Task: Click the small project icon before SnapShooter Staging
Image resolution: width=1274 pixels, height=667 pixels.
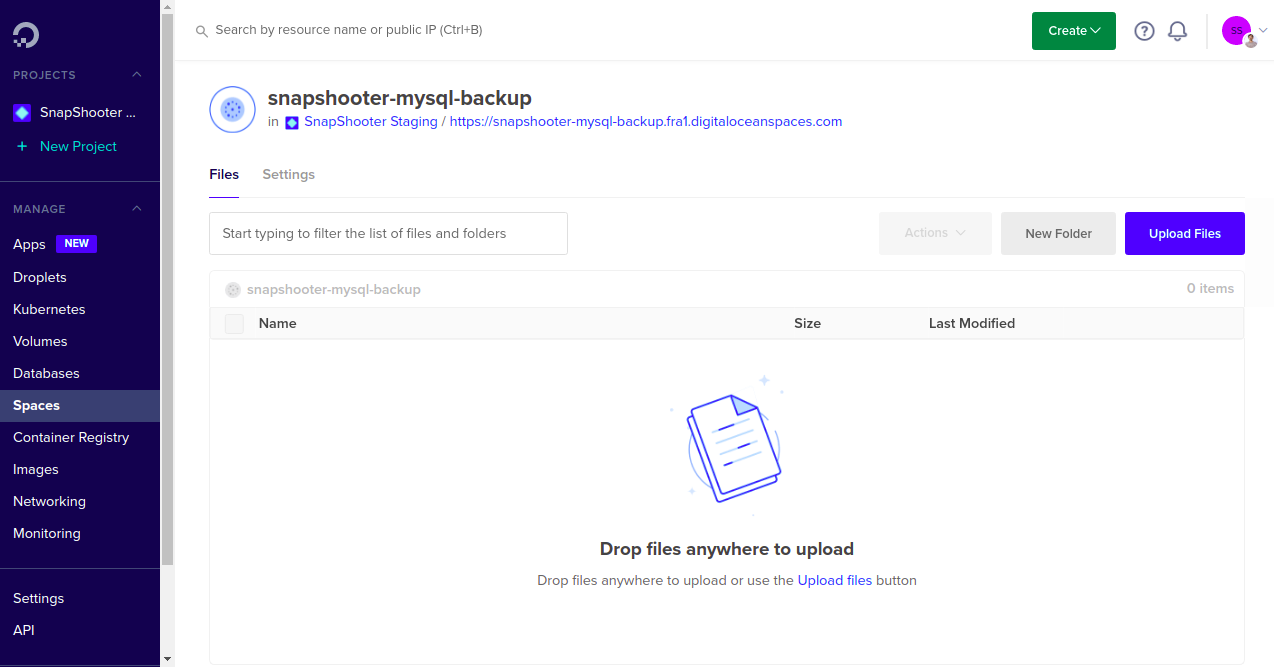Action: click(x=292, y=122)
